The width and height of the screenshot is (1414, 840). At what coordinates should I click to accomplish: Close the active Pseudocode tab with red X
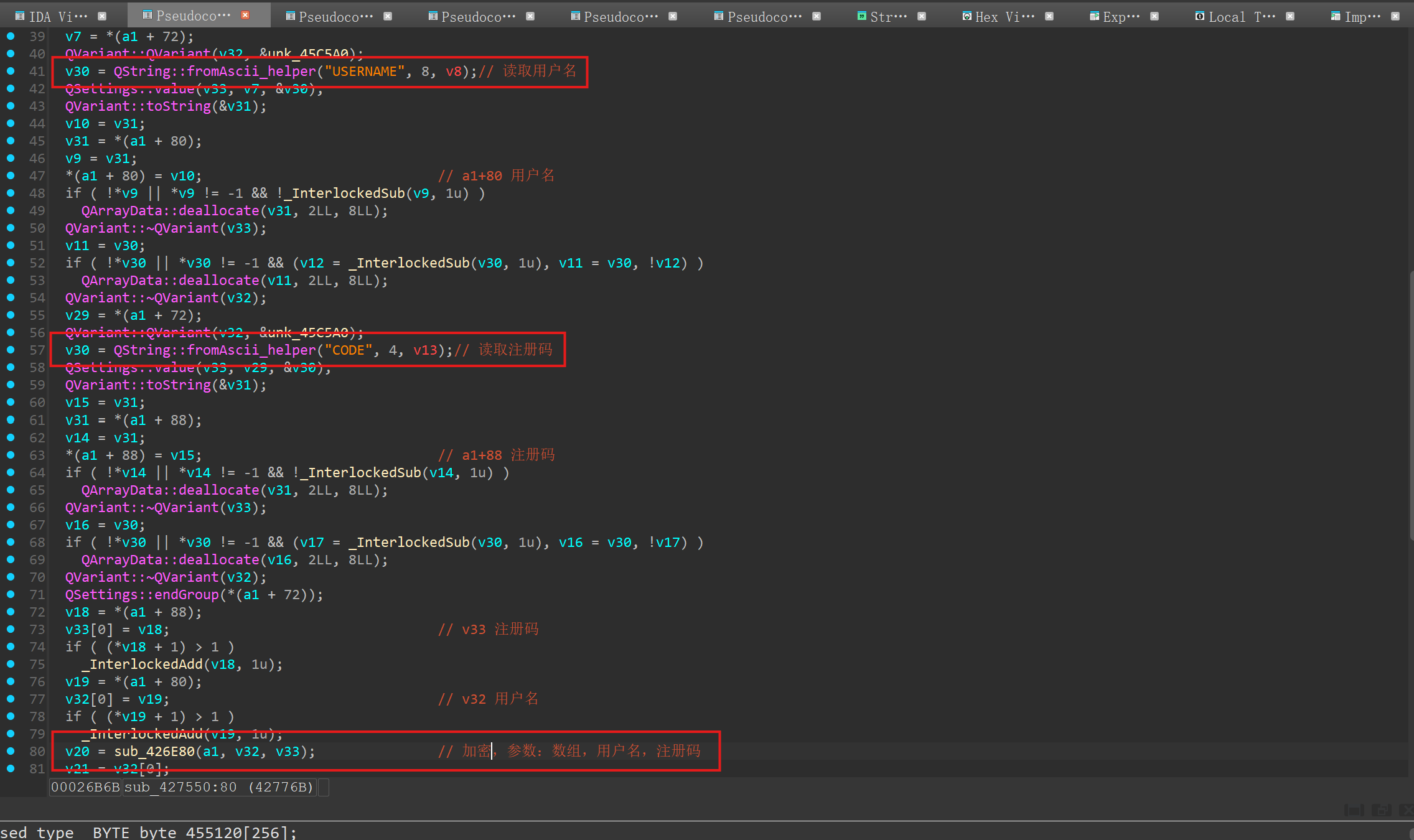click(245, 16)
